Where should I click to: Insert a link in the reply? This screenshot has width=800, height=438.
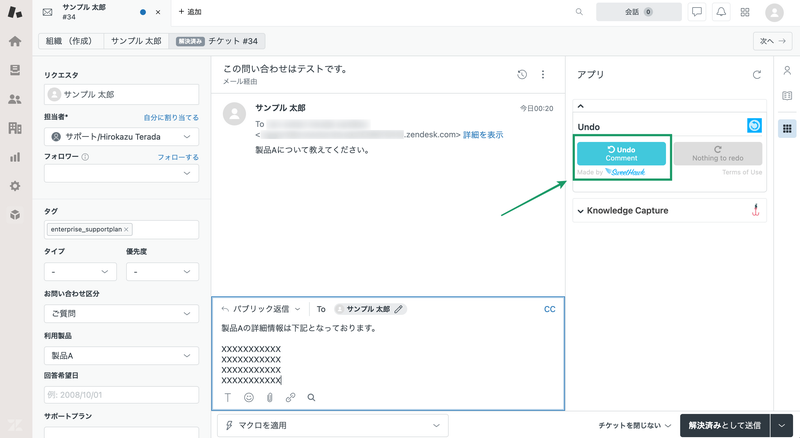(x=290, y=398)
